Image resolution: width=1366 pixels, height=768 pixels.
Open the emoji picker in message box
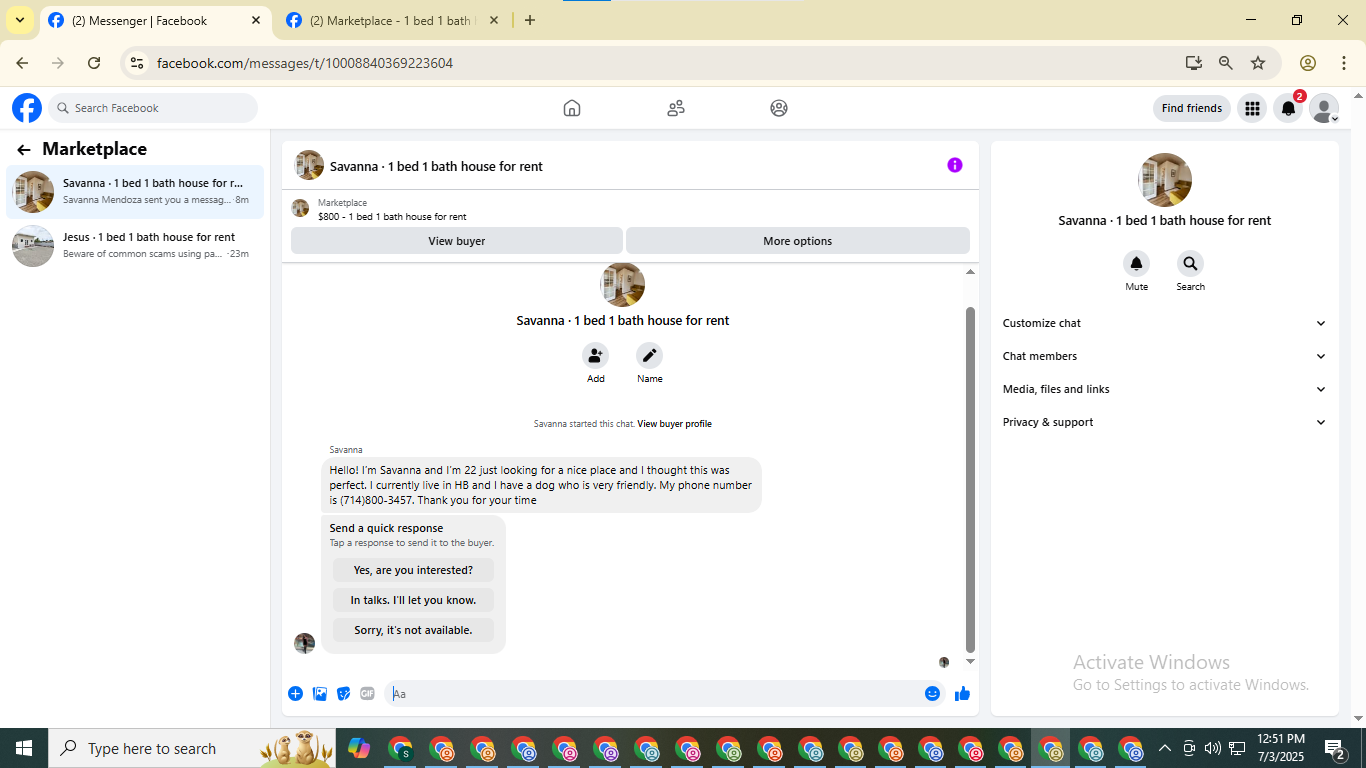pyautogui.click(x=932, y=694)
